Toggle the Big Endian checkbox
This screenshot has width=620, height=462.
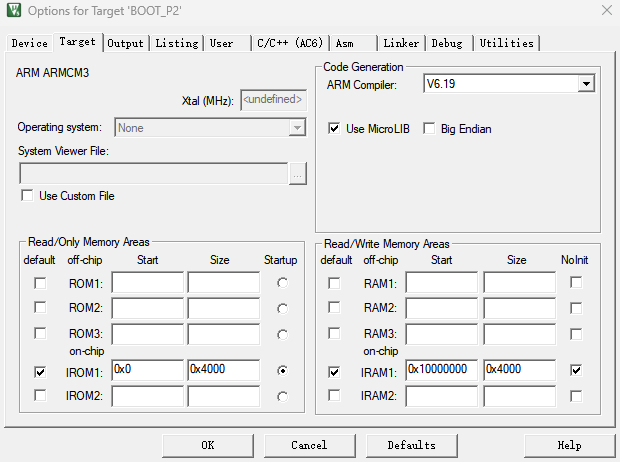pos(430,129)
